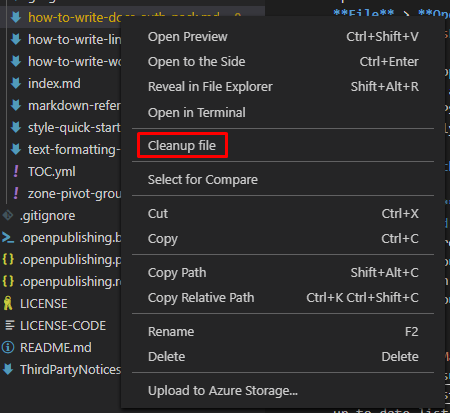Select Rename from the context menu
The width and height of the screenshot is (450, 413).
[x=283, y=331]
